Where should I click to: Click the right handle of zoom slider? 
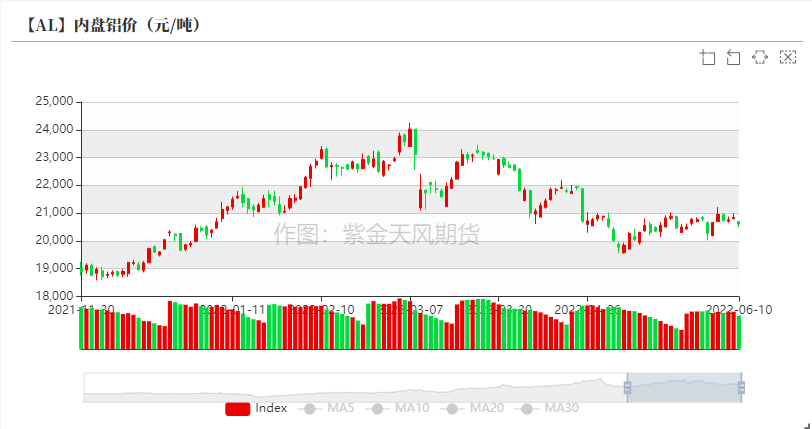pyautogui.click(x=741, y=387)
